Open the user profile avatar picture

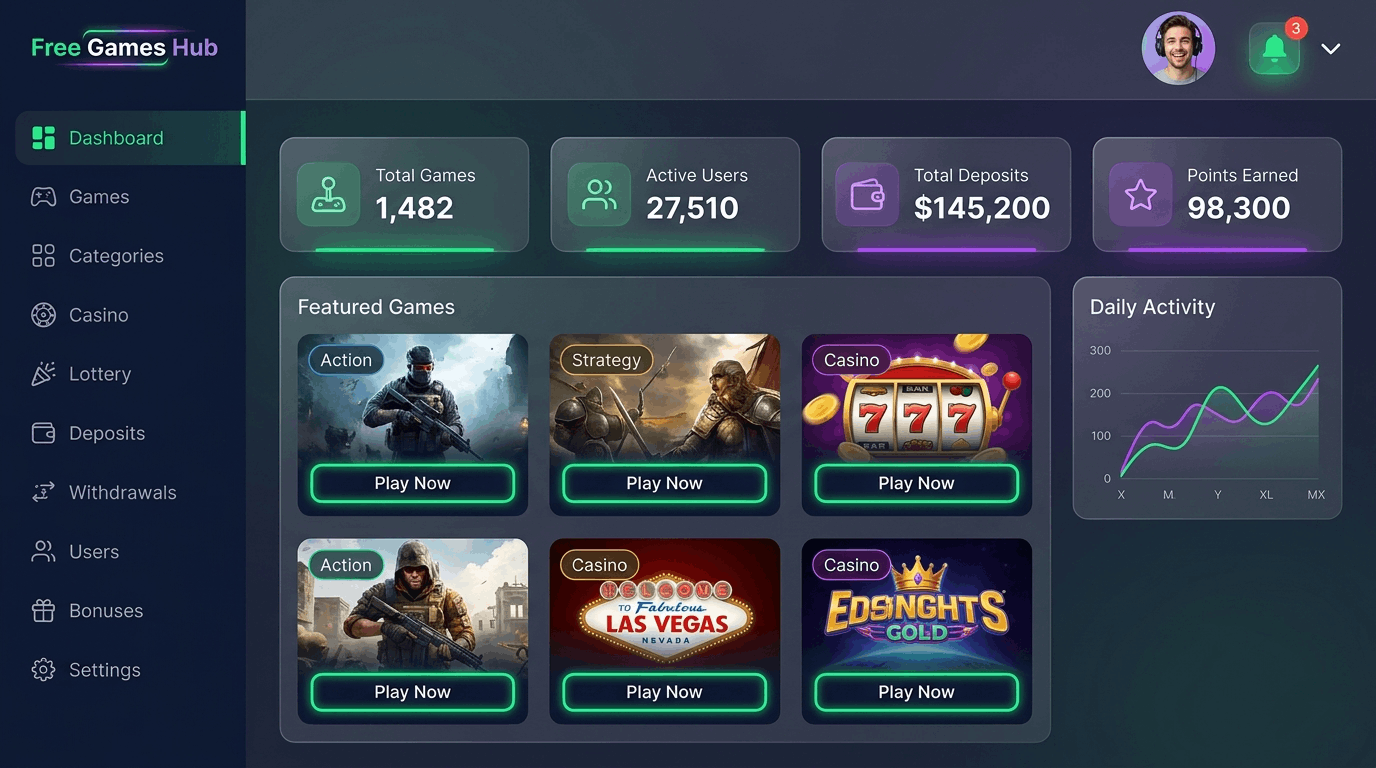[1178, 48]
